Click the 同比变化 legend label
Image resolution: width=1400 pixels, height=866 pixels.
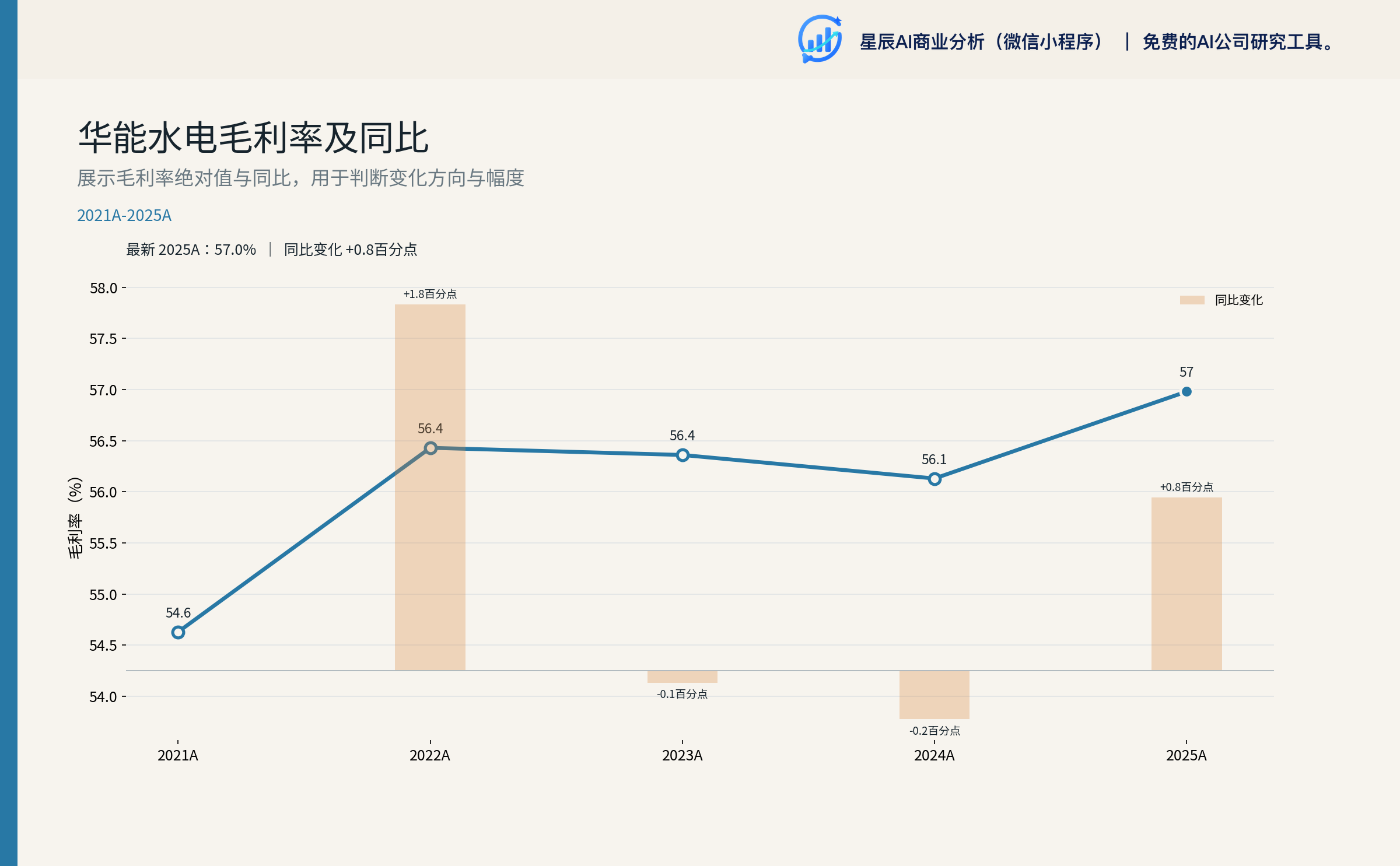tap(1239, 300)
